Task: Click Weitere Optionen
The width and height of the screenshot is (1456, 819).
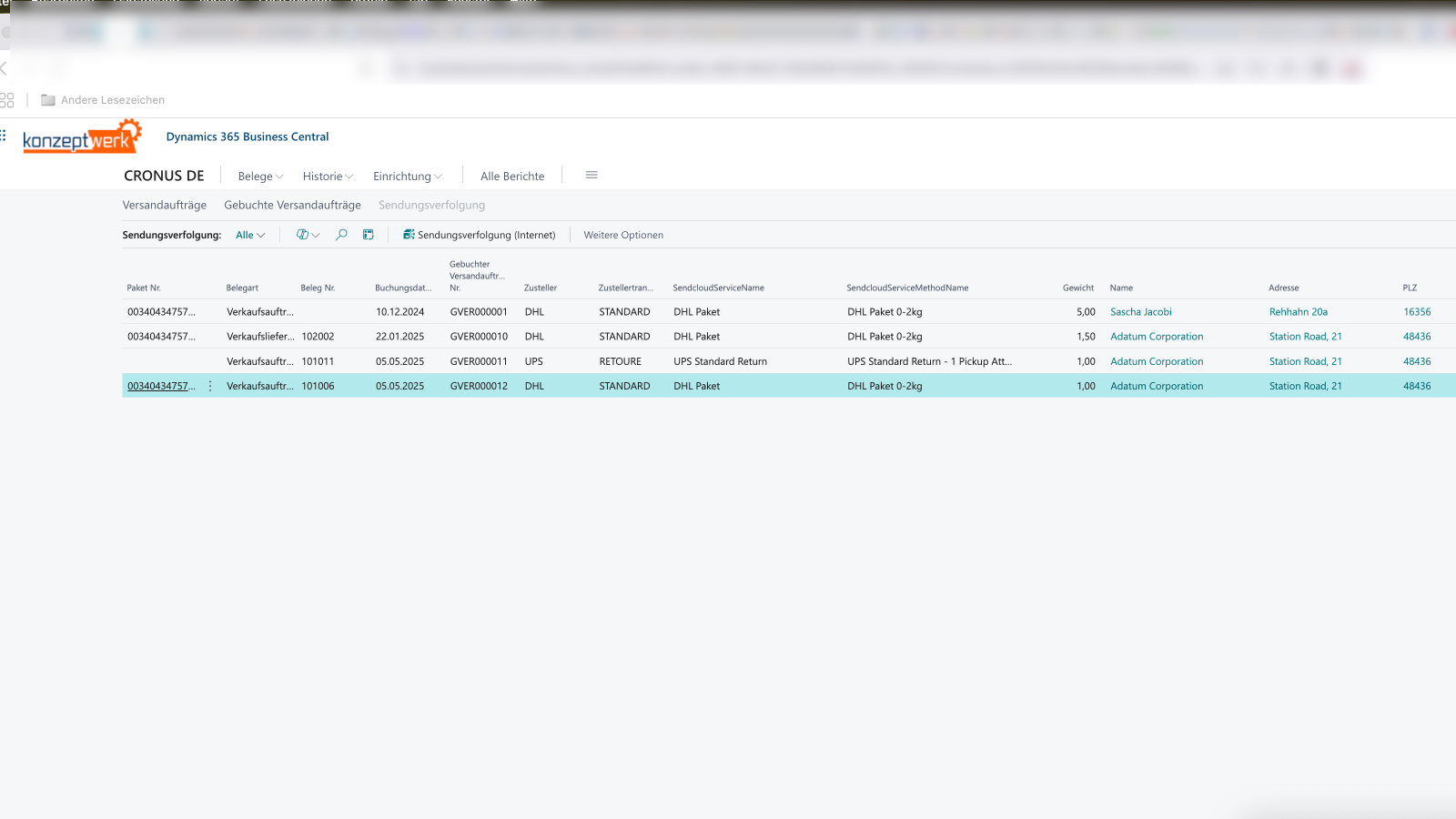Action: (x=623, y=235)
